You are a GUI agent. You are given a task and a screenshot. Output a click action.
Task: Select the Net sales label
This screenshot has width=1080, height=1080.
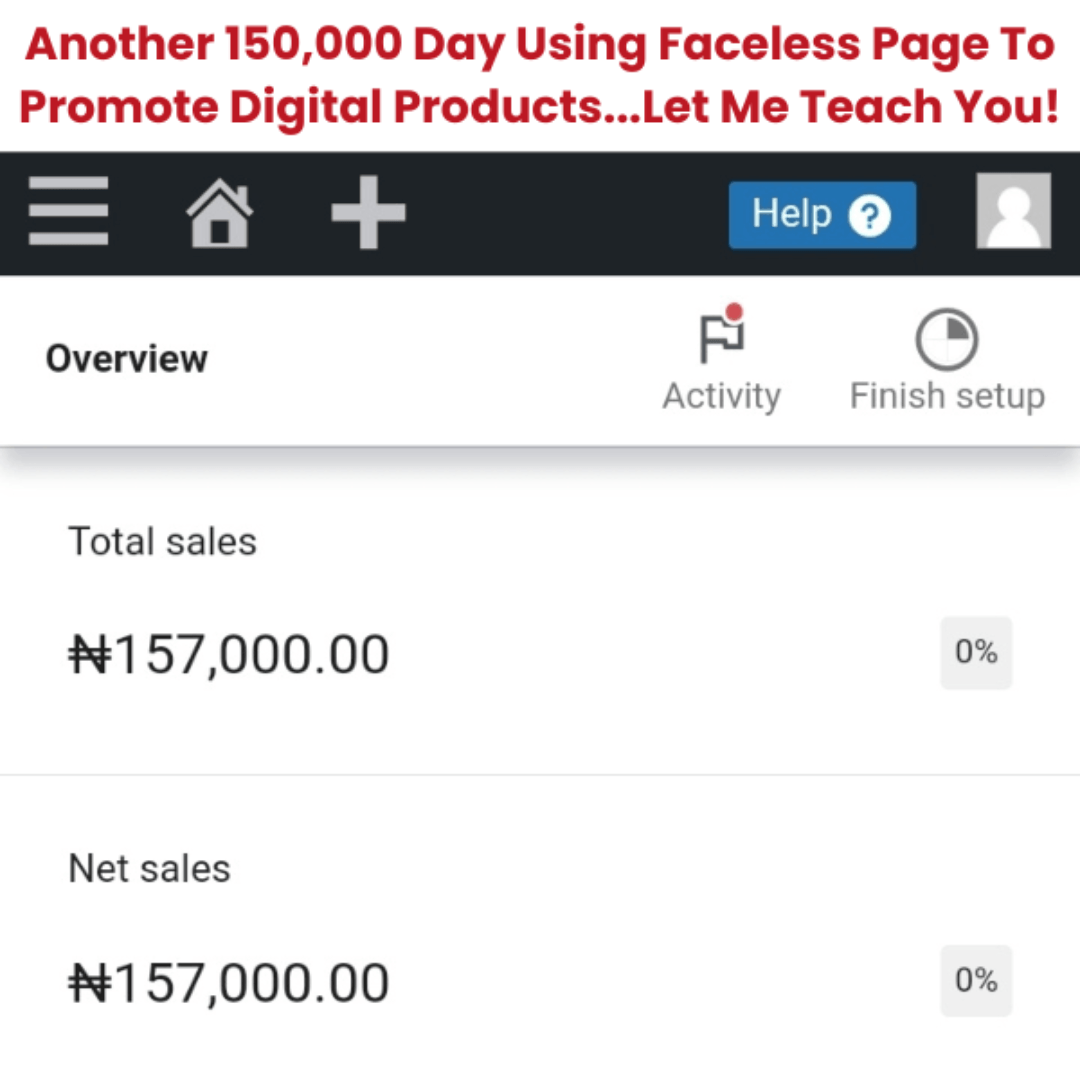(149, 869)
